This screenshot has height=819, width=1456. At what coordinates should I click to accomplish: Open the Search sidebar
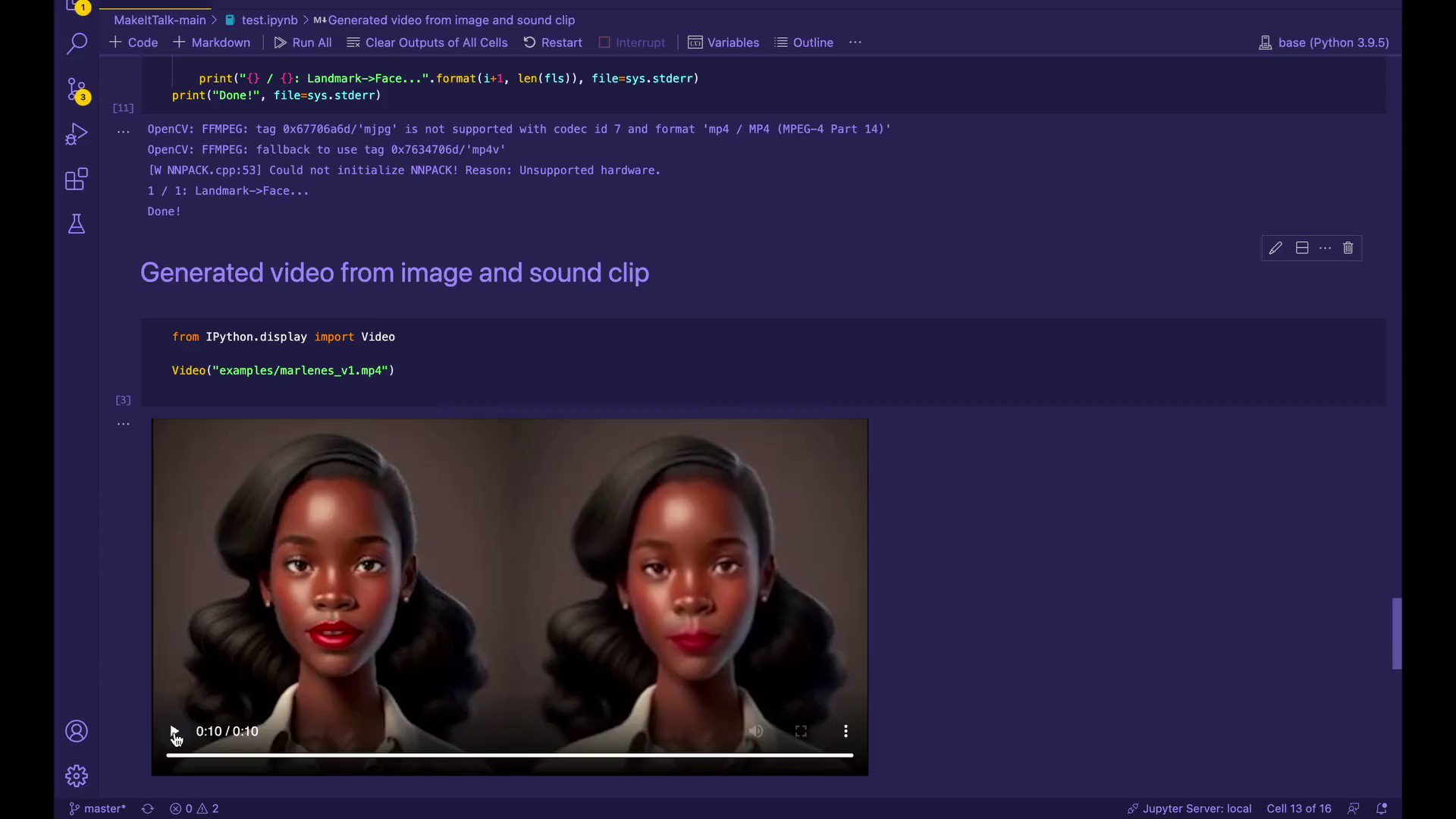click(76, 44)
